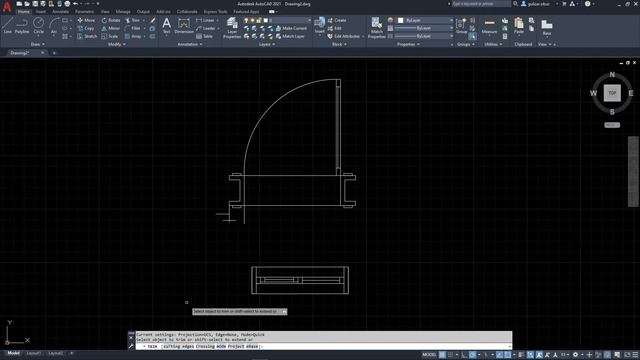Toggle ortho mode in status bar

pyautogui.click(x=464, y=355)
